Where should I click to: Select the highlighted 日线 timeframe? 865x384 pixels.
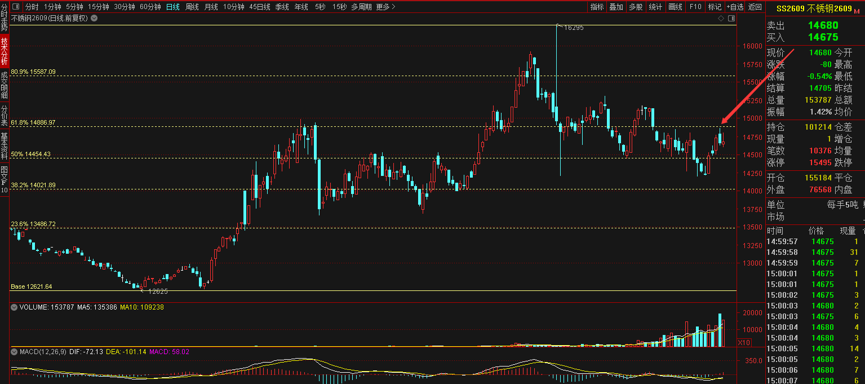tap(173, 7)
